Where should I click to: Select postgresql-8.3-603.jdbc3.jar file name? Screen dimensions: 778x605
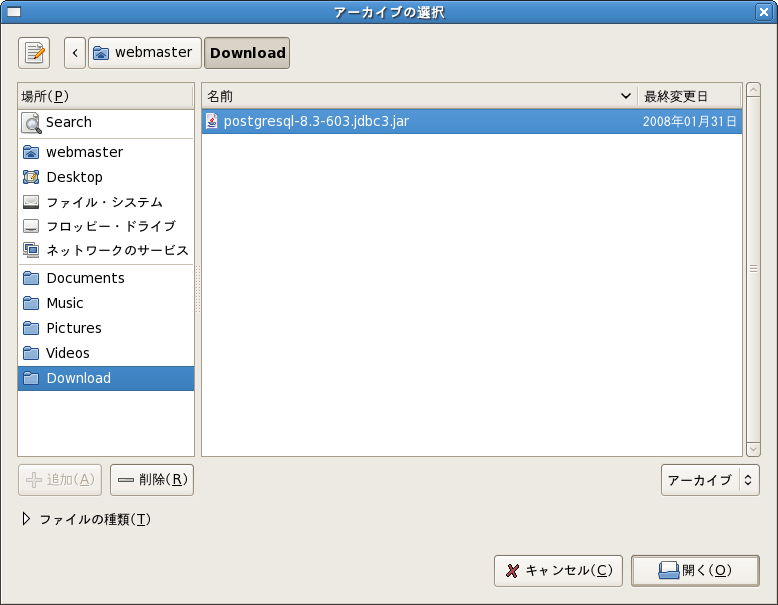(x=316, y=121)
